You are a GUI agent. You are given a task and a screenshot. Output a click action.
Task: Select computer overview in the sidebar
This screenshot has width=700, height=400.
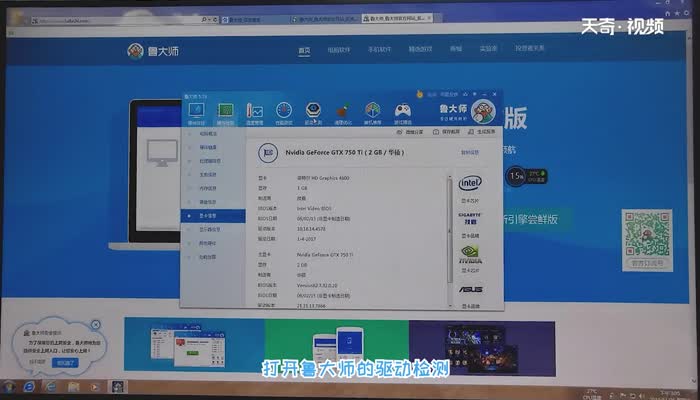click(208, 134)
